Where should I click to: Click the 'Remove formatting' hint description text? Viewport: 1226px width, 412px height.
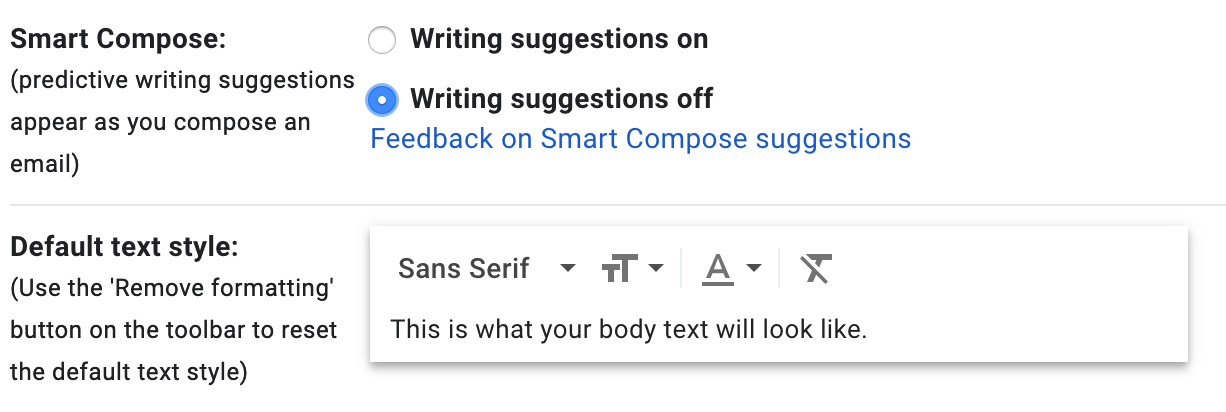click(x=172, y=330)
